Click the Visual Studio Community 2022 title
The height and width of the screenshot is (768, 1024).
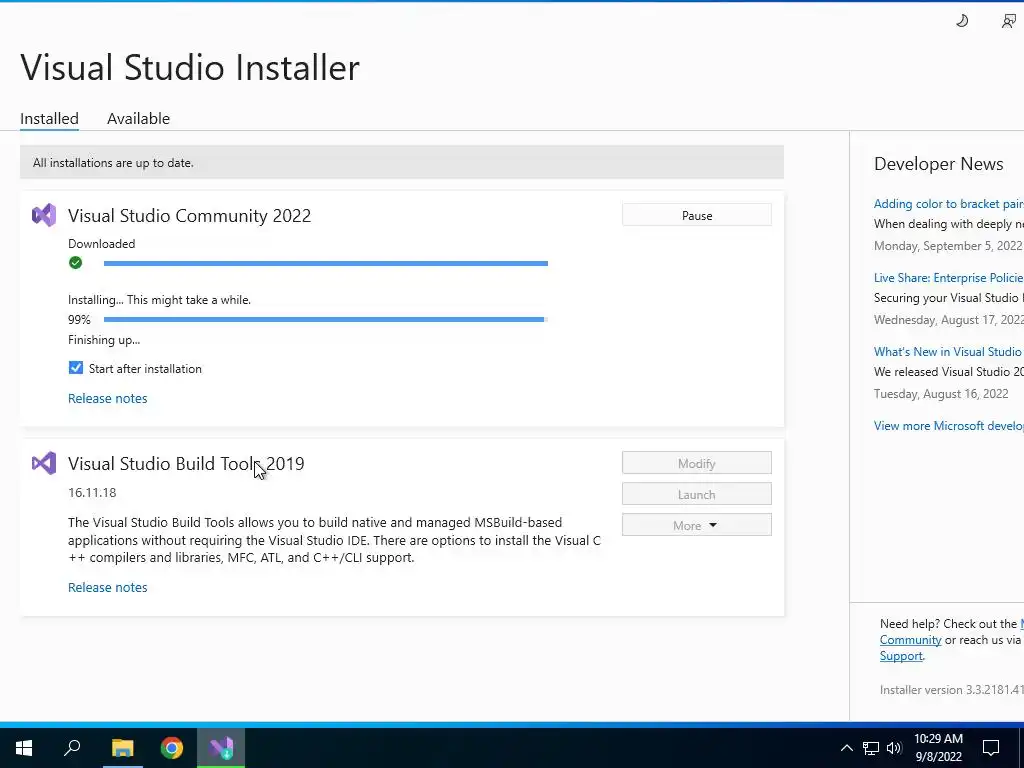coord(189,216)
